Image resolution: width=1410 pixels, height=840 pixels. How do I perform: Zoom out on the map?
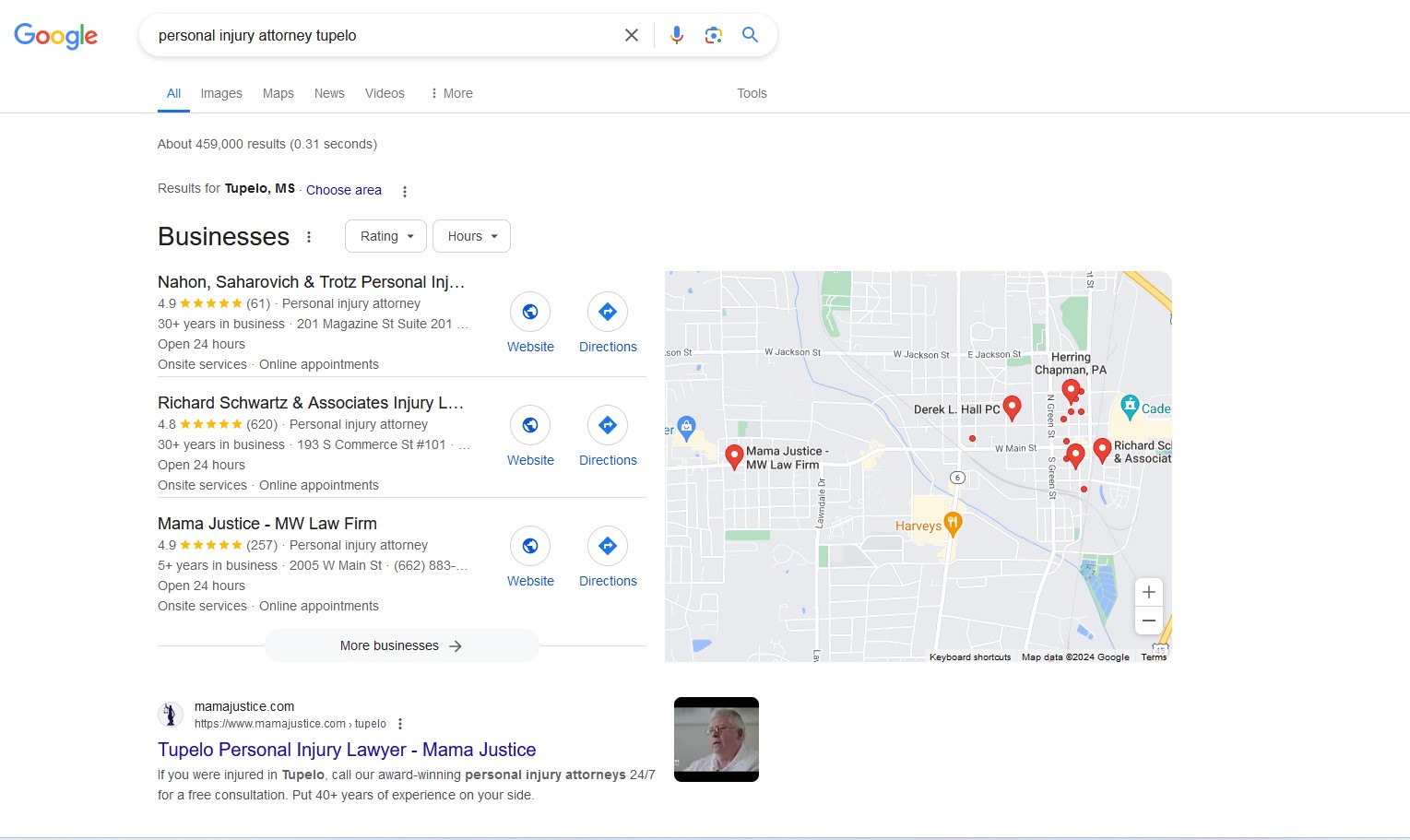[1149, 621]
